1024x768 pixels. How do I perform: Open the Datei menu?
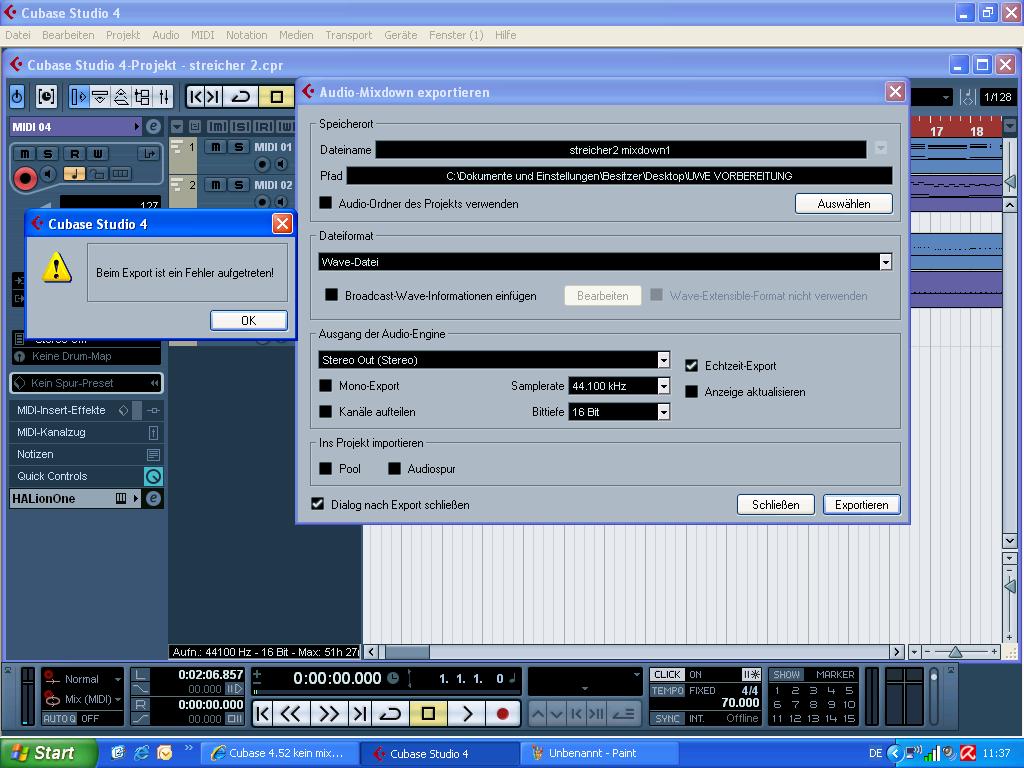point(18,35)
